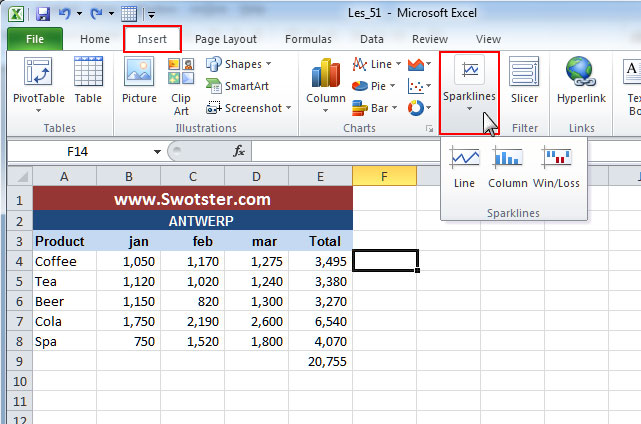The height and width of the screenshot is (424, 641).
Task: Select cell with value 3,495
Action: 320,261
